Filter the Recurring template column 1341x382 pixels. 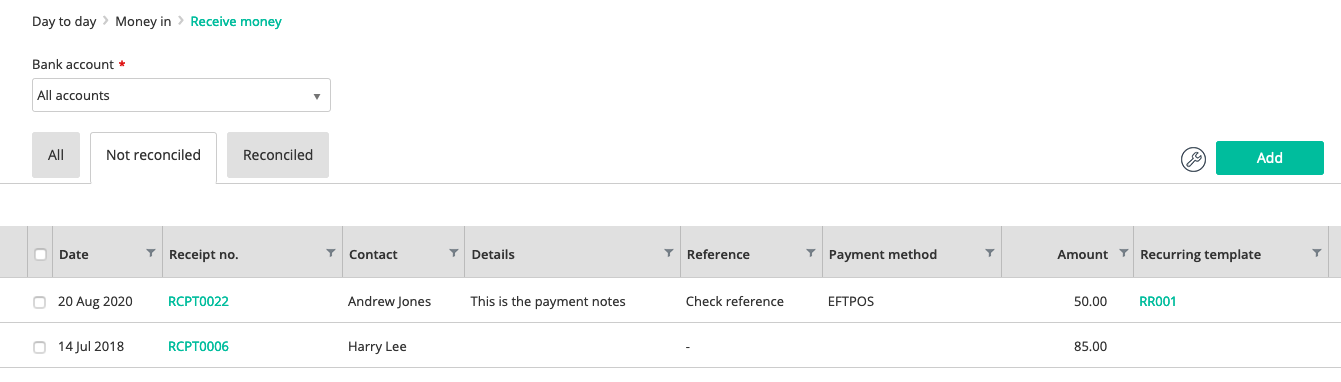coord(1317,254)
